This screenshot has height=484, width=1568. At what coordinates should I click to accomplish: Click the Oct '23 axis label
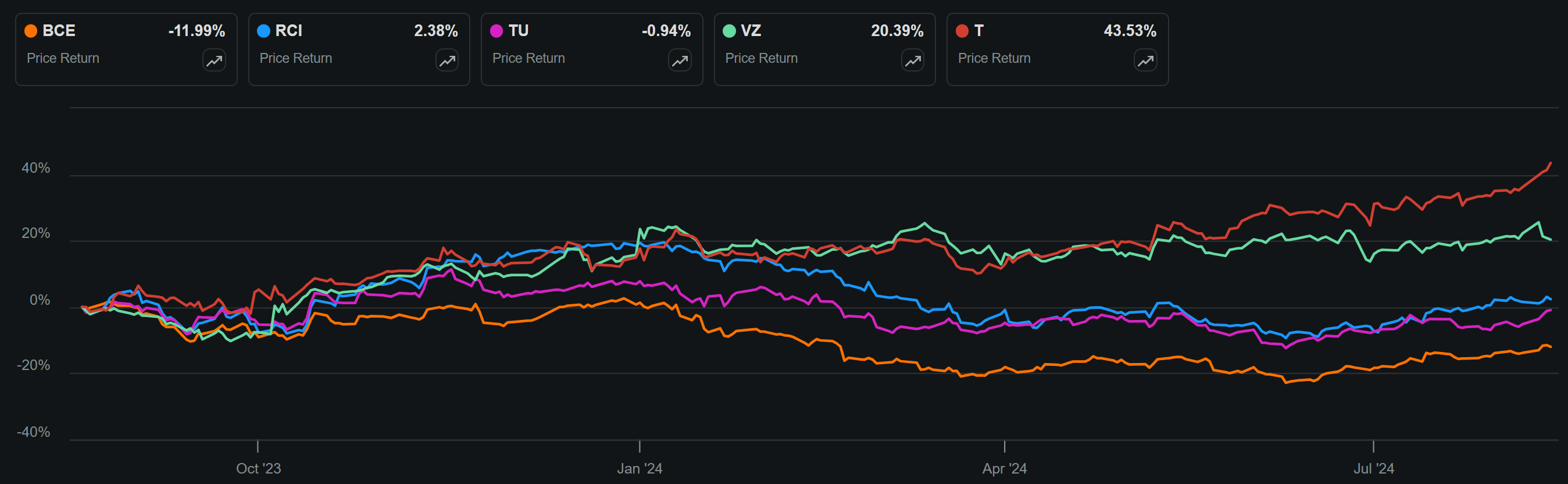point(259,469)
